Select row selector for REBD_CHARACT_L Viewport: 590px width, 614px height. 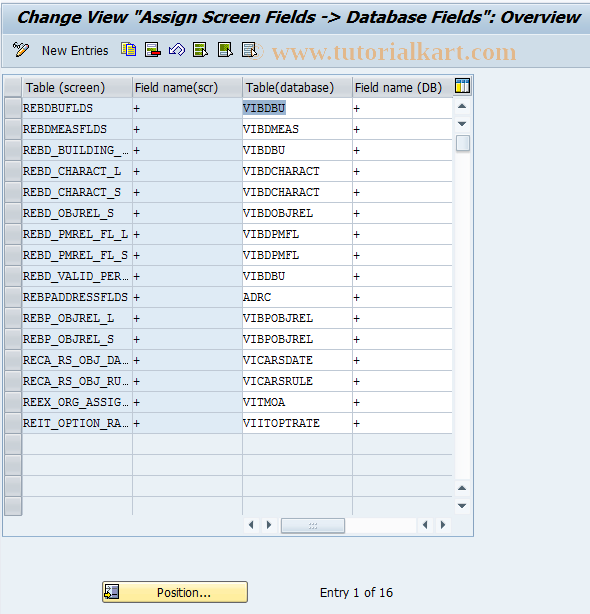[x=13, y=171]
